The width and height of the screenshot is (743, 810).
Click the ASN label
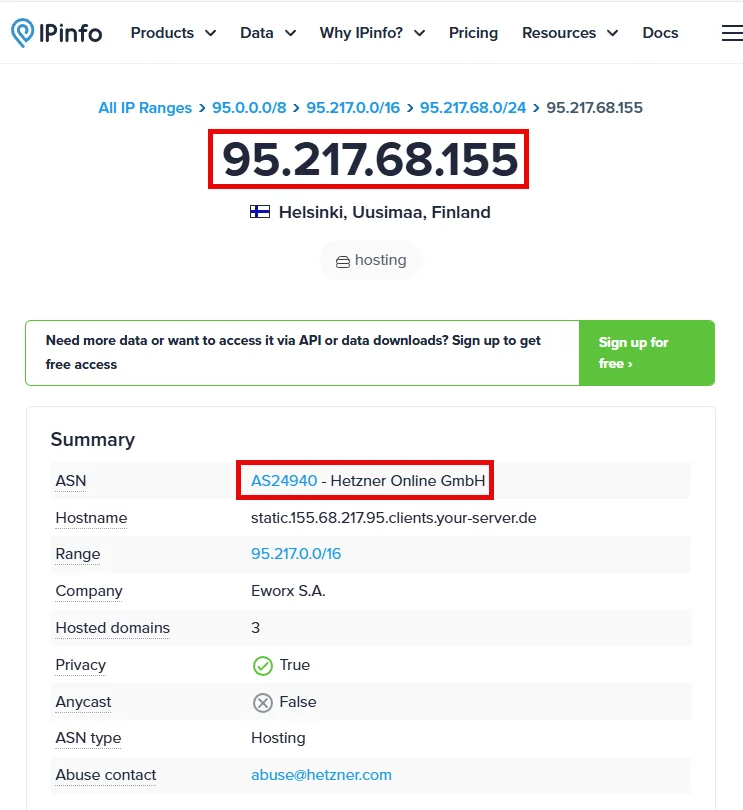pyautogui.click(x=71, y=481)
